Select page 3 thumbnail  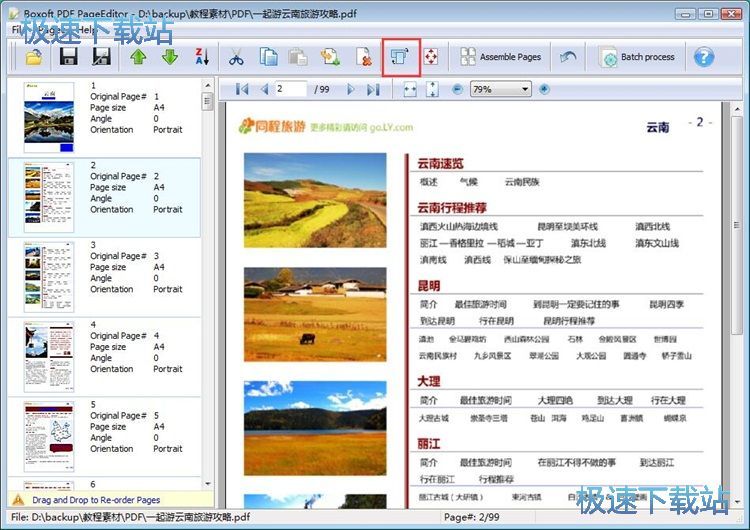tap(49, 277)
